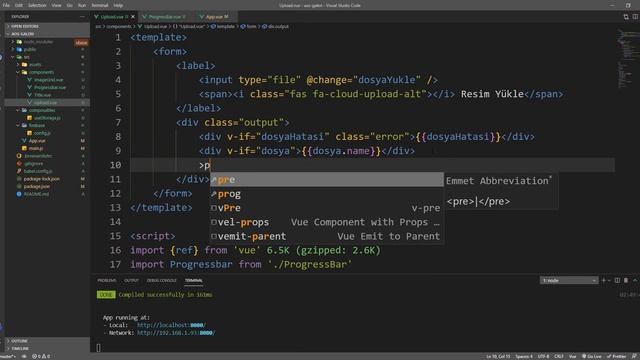Viewport: 640px width, 360px height.
Task: Click 'Spaces: 4' indentation in status bar
Action: [524, 357]
